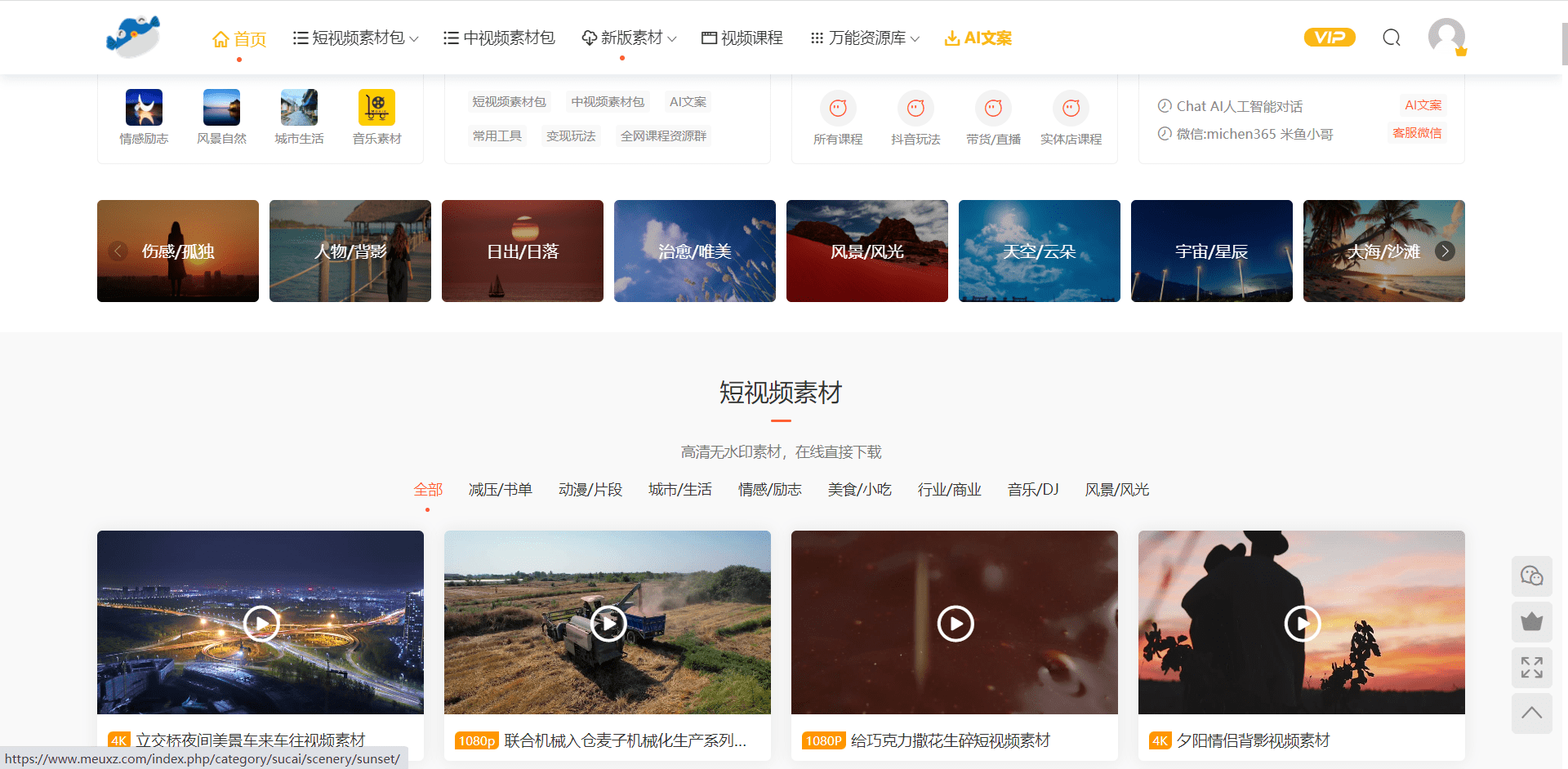The height and width of the screenshot is (769, 1568).
Task: Expand the 新版素材 dropdown menu
Action: coord(629,38)
